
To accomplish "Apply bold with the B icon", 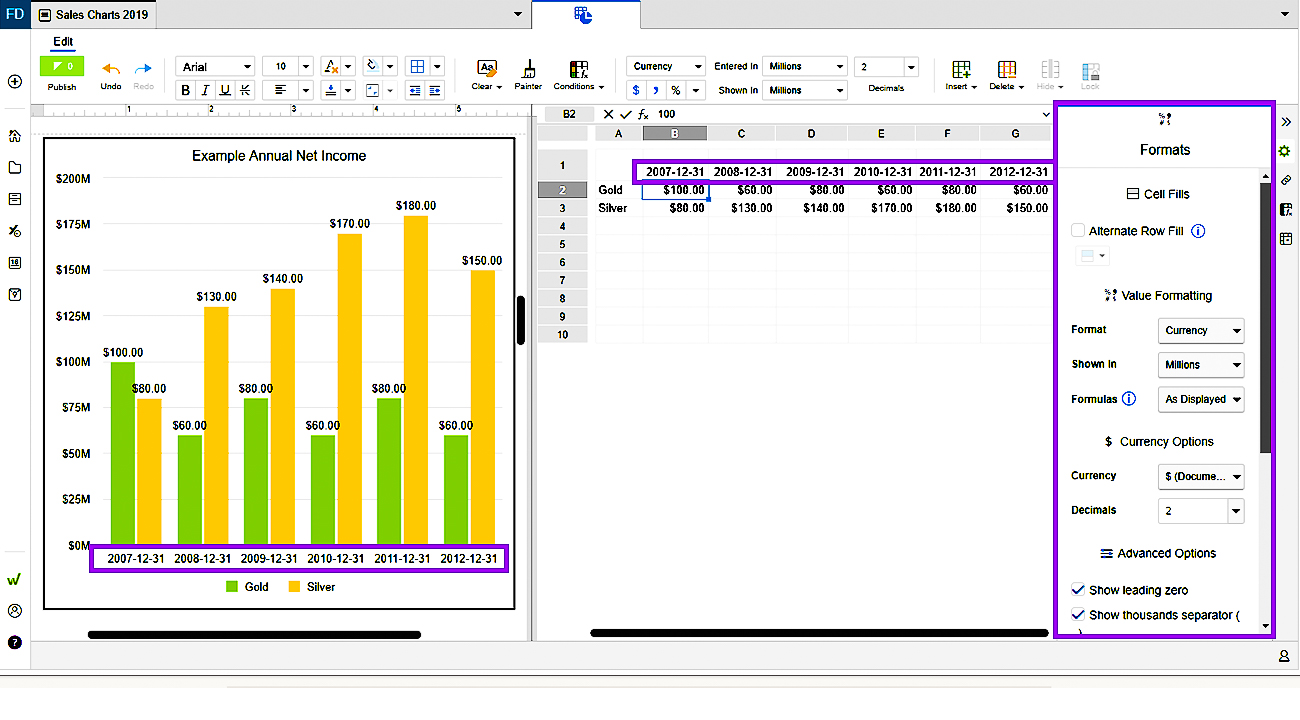I will pyautogui.click(x=186, y=90).
